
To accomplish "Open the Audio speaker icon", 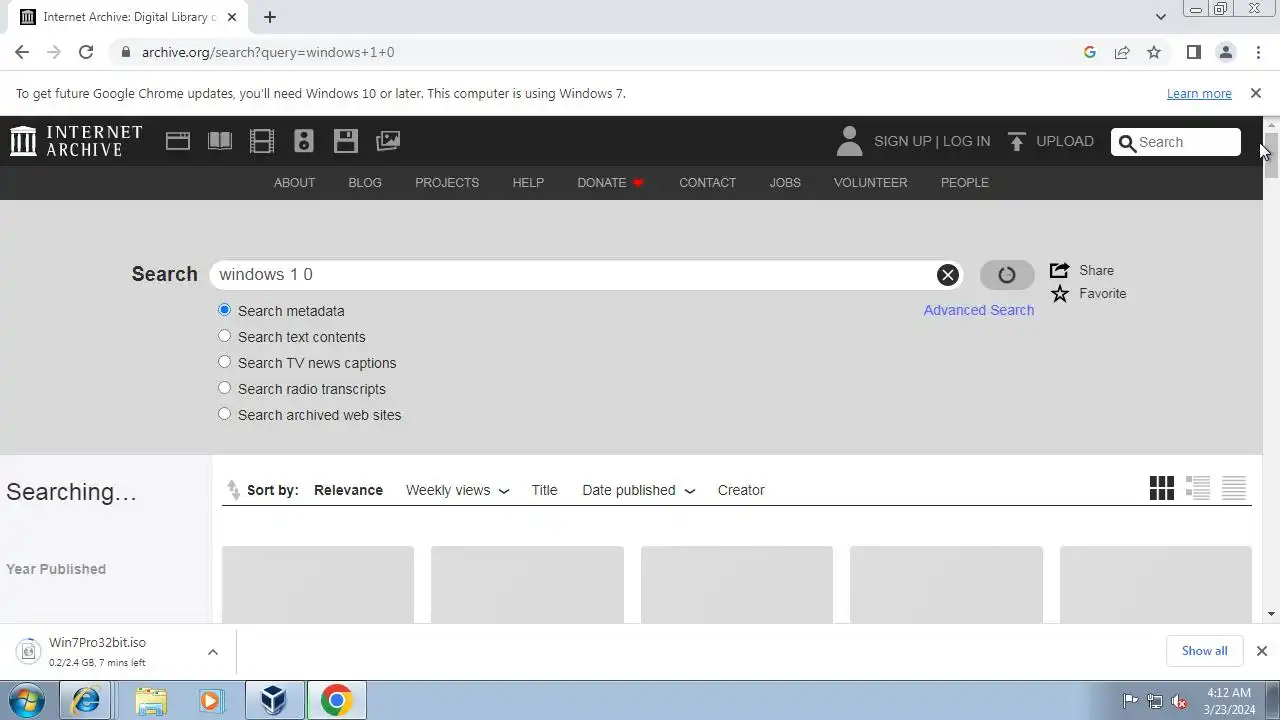I will pyautogui.click(x=304, y=141).
